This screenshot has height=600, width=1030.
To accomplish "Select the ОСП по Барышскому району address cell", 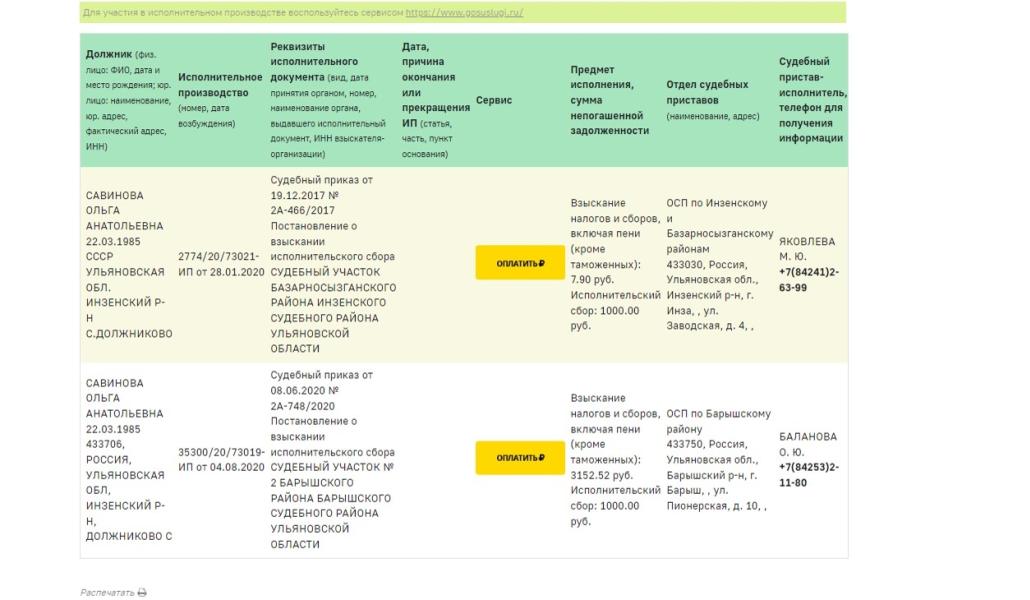I will pyautogui.click(x=718, y=459).
